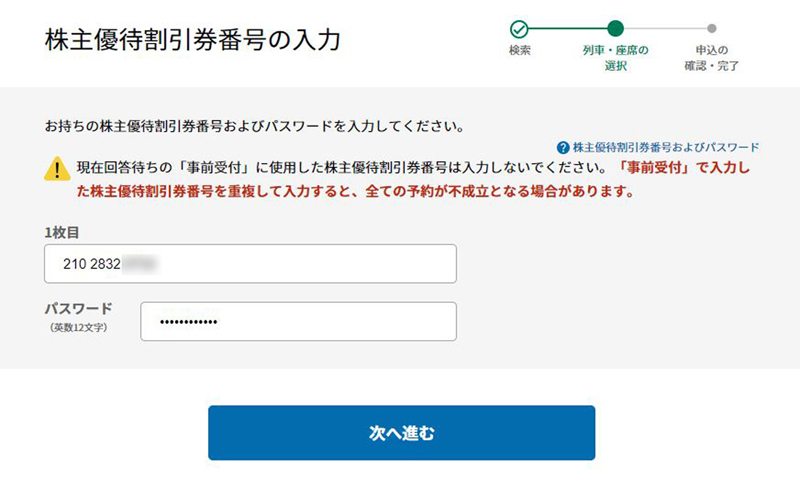The height and width of the screenshot is (498, 800).
Task: Click the 1枚目 field label
Action: click(62, 233)
